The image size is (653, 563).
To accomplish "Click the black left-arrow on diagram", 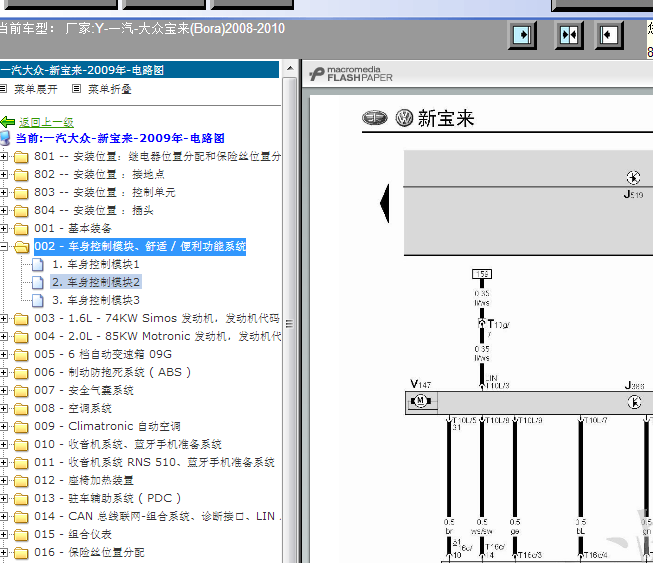I will 385,204.
